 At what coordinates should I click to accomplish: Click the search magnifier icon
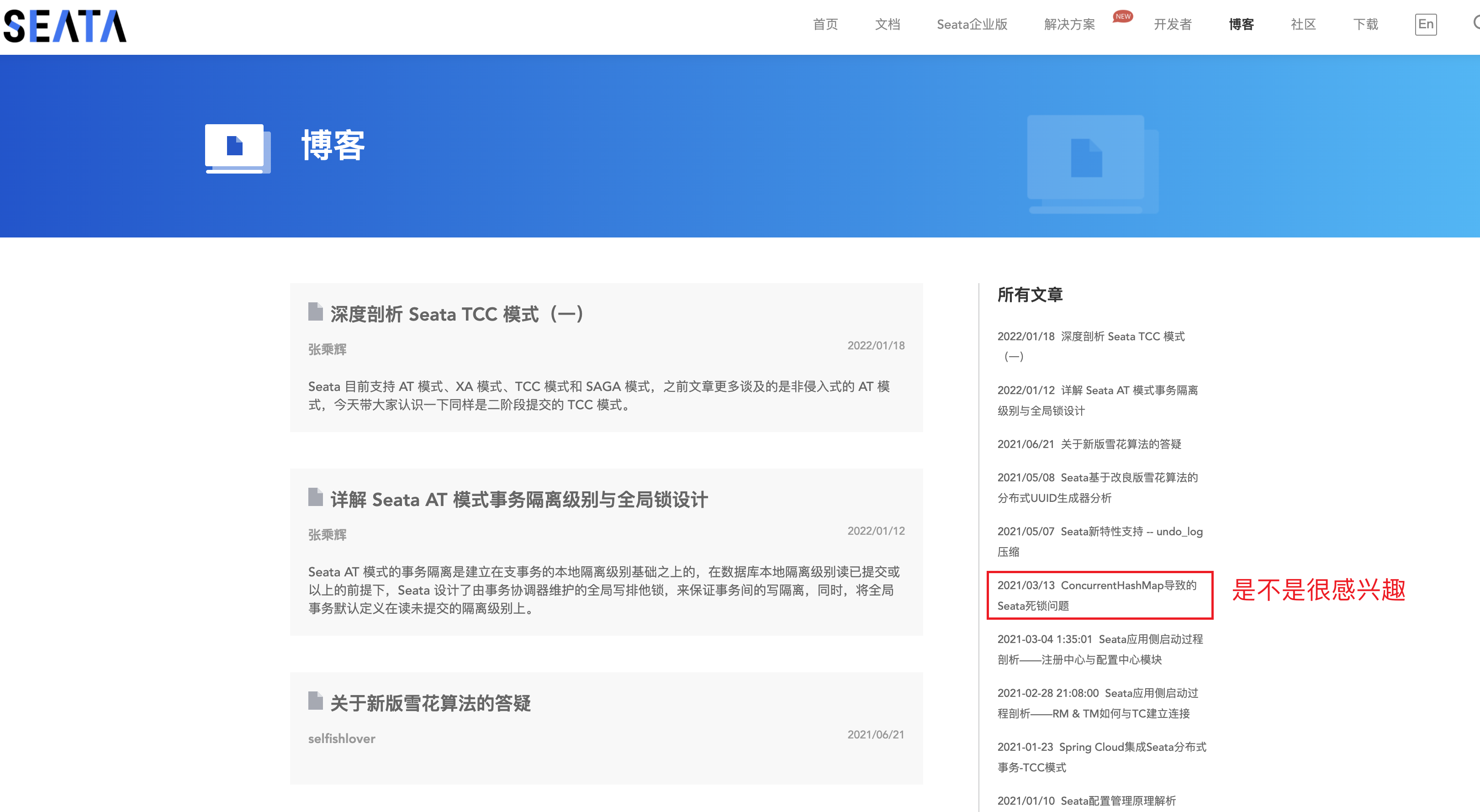coord(1476,23)
